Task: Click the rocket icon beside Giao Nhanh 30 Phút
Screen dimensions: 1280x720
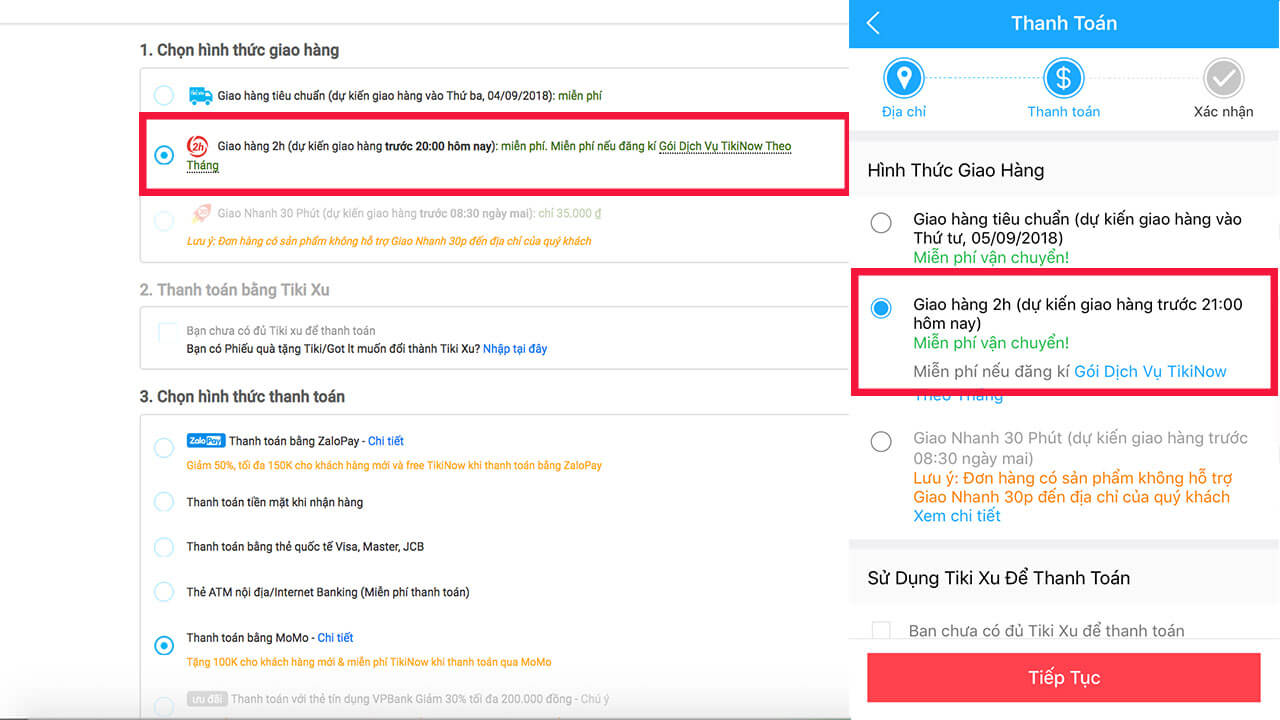Action: coord(201,213)
